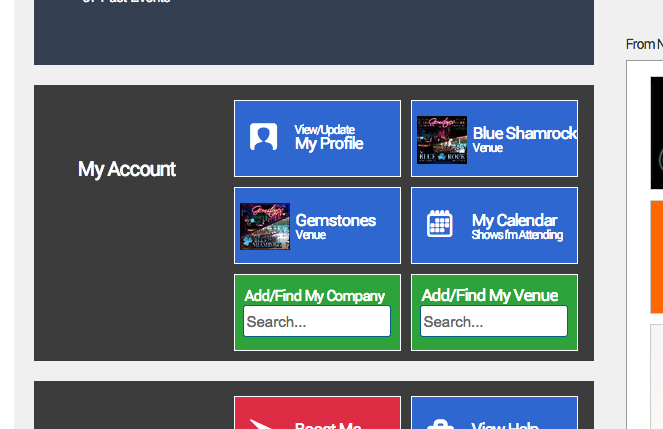Viewport: 663px width, 429px height.
Task: Click the My Profile person icon
Action: 264,138
